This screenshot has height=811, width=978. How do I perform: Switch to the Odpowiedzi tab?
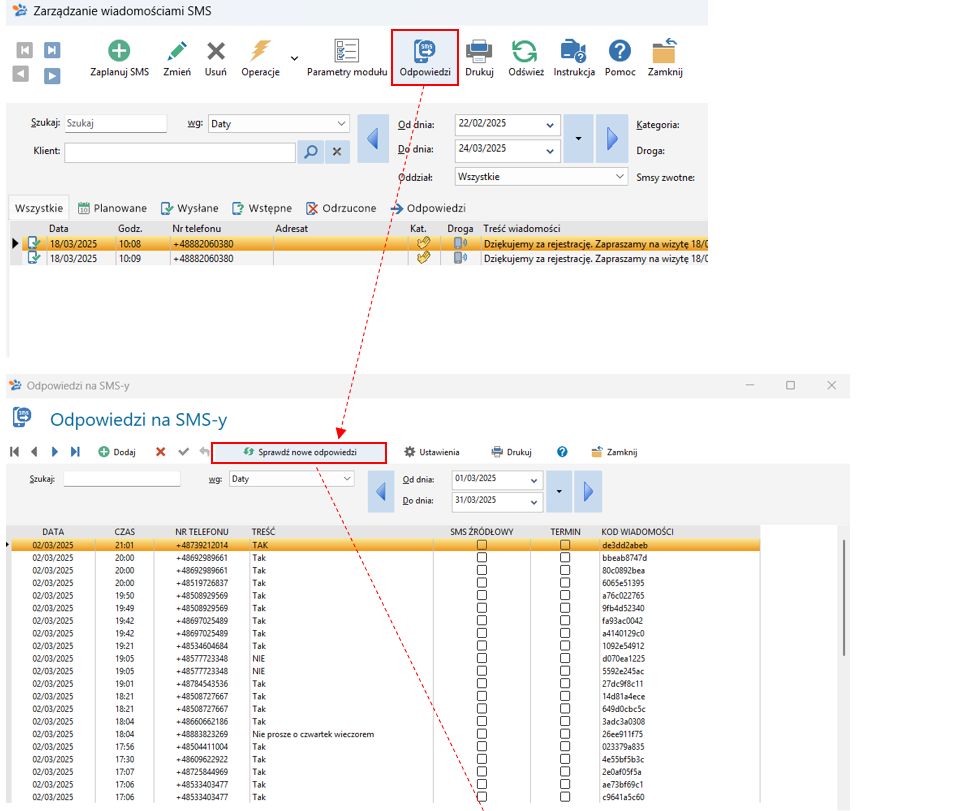pos(428,208)
